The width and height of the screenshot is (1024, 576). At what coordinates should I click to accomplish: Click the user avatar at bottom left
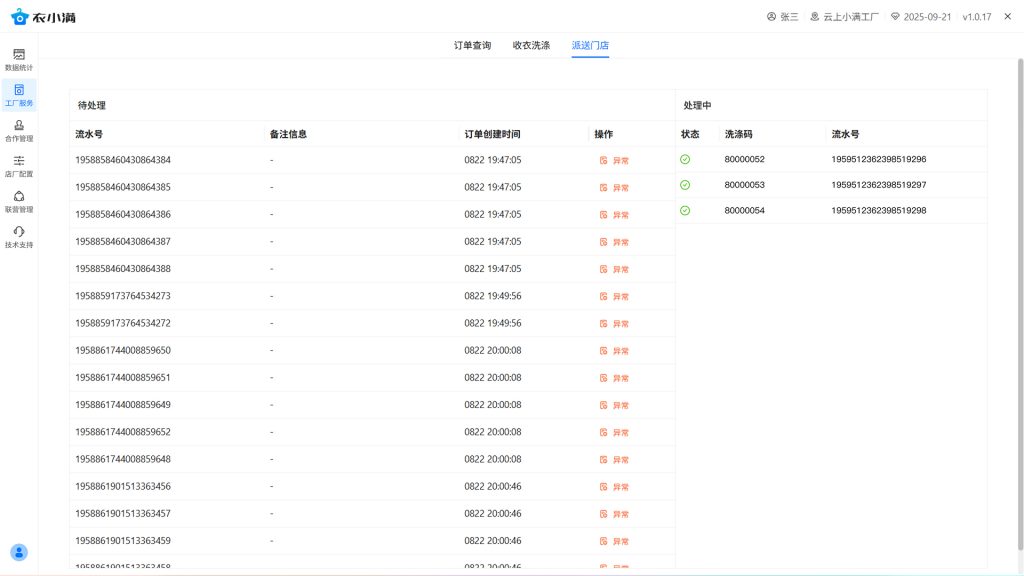pos(19,552)
